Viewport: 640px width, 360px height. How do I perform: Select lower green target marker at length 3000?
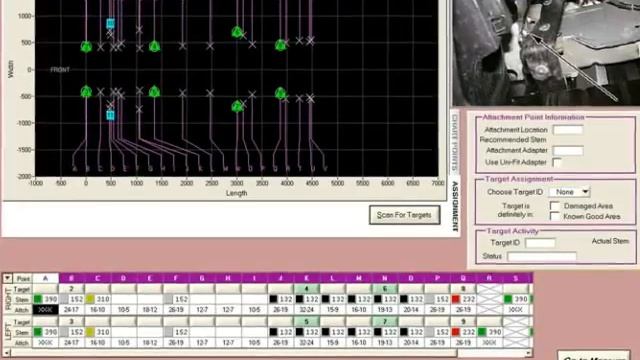[x=237, y=107]
